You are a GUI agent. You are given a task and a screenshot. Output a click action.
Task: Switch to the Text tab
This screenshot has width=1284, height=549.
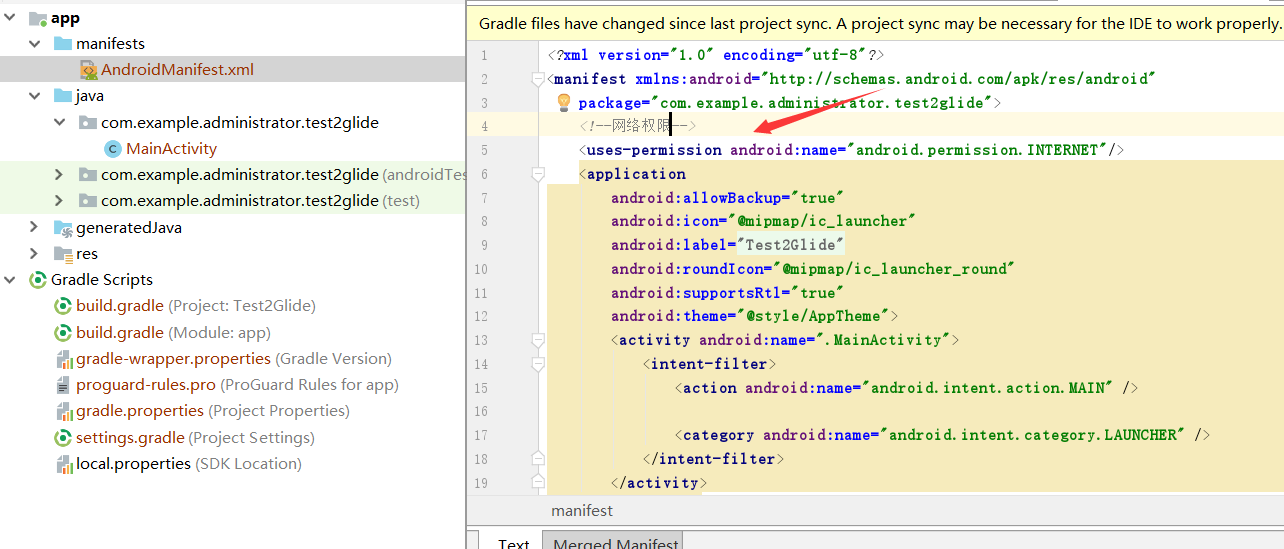tap(514, 542)
